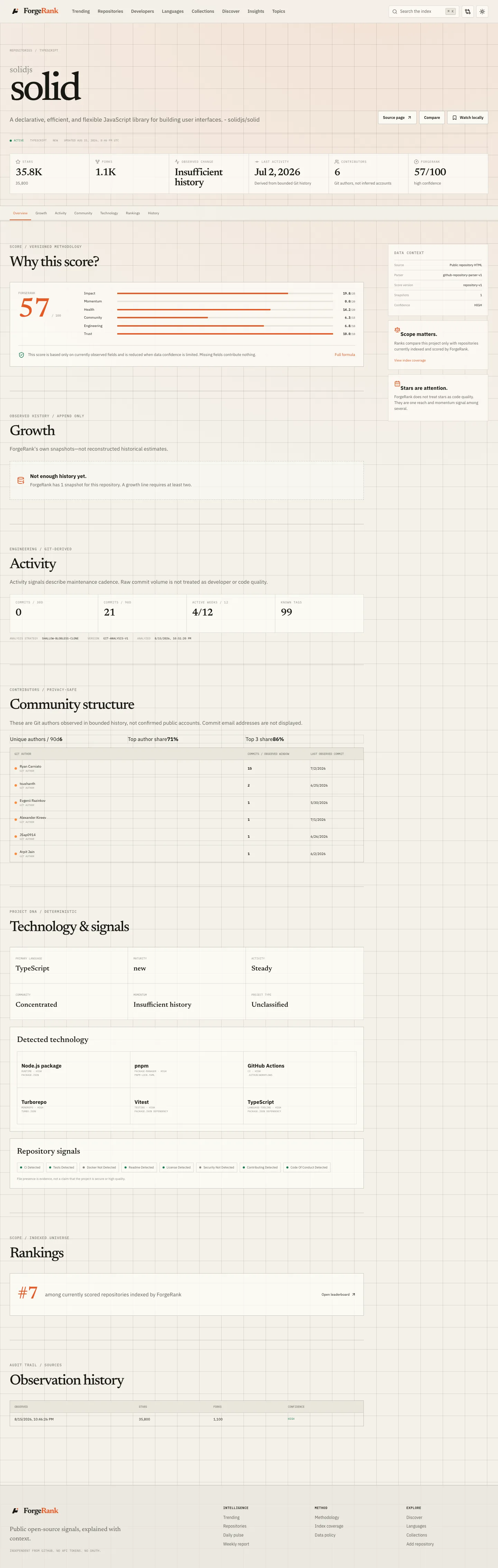Click the star icon on Stars card
The image size is (498, 1568).
tap(18, 162)
